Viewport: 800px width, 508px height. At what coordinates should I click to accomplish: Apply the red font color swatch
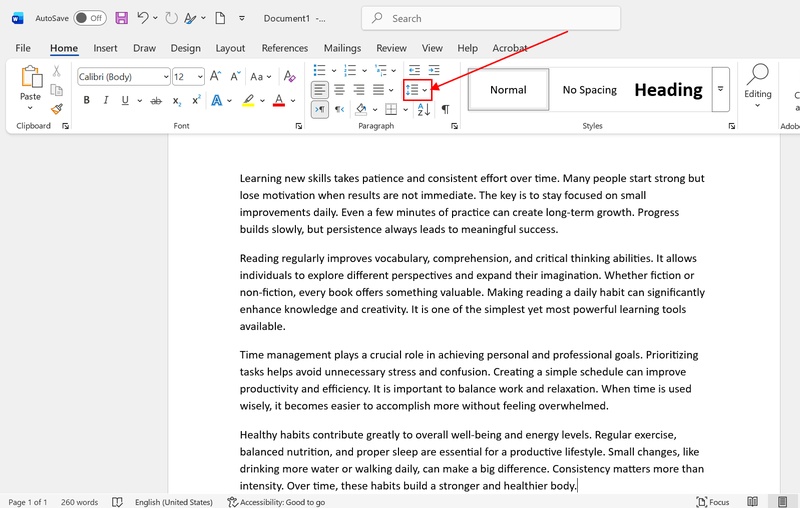click(x=278, y=100)
